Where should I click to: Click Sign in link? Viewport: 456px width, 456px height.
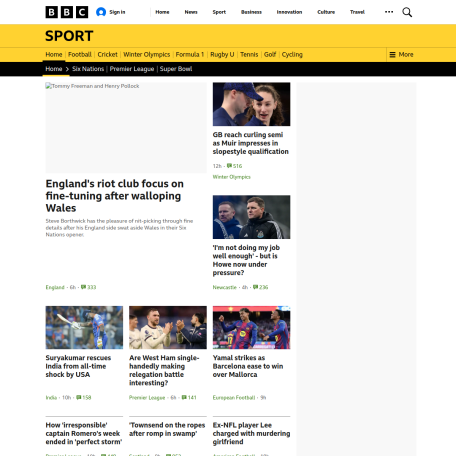point(117,12)
